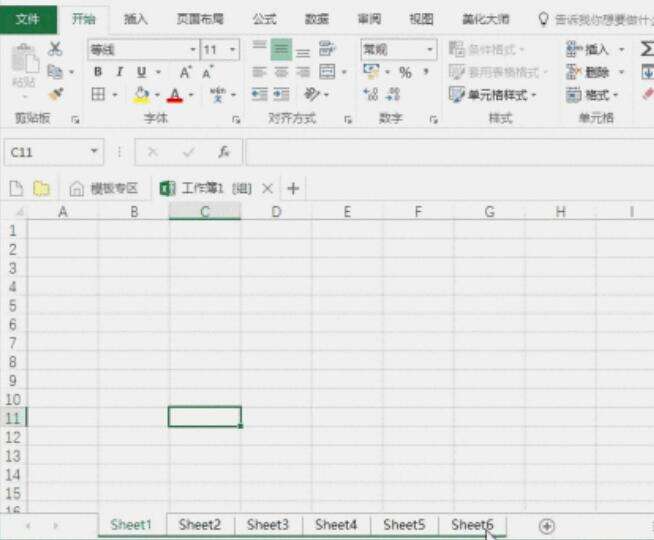Click Wrap Text icon
This screenshot has width=654, height=540.
[327, 49]
